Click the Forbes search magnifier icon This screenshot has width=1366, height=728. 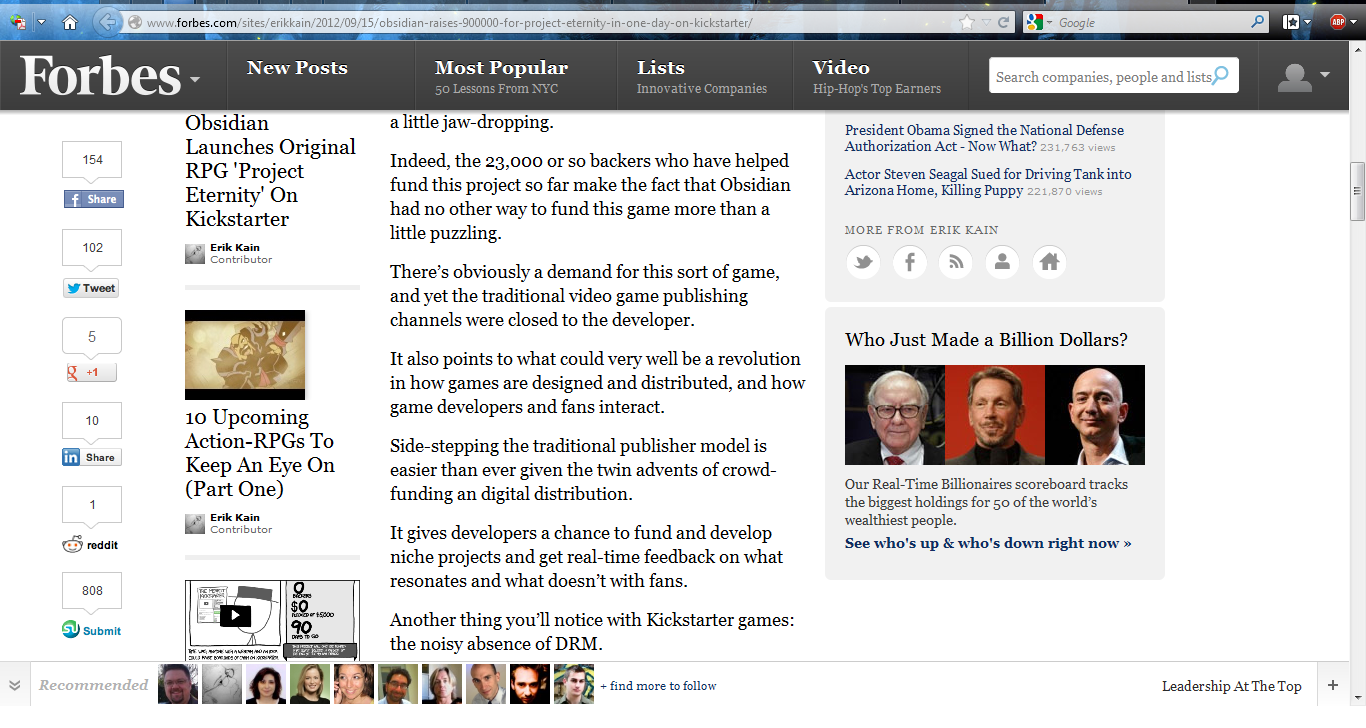point(1221,76)
